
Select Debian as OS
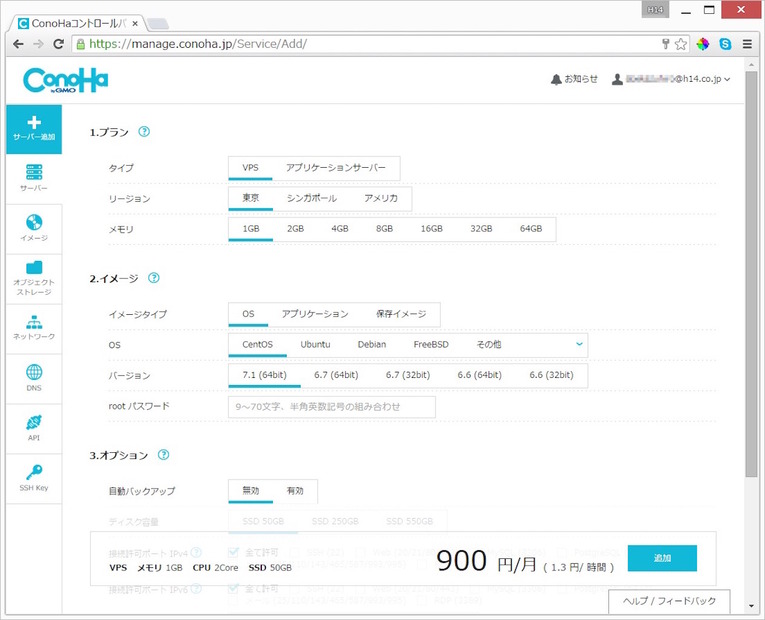click(372, 344)
